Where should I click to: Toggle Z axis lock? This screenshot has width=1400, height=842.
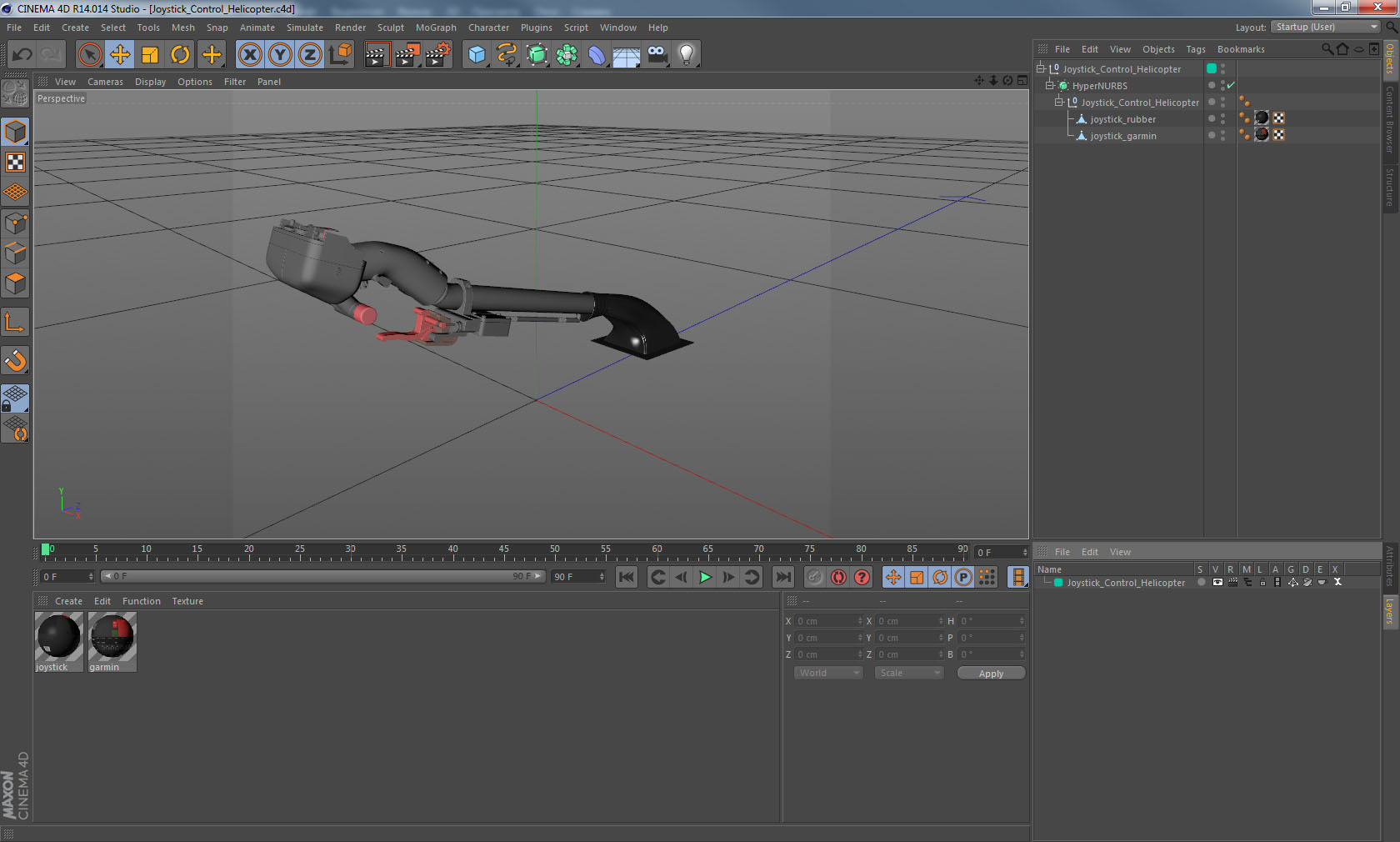(310, 55)
